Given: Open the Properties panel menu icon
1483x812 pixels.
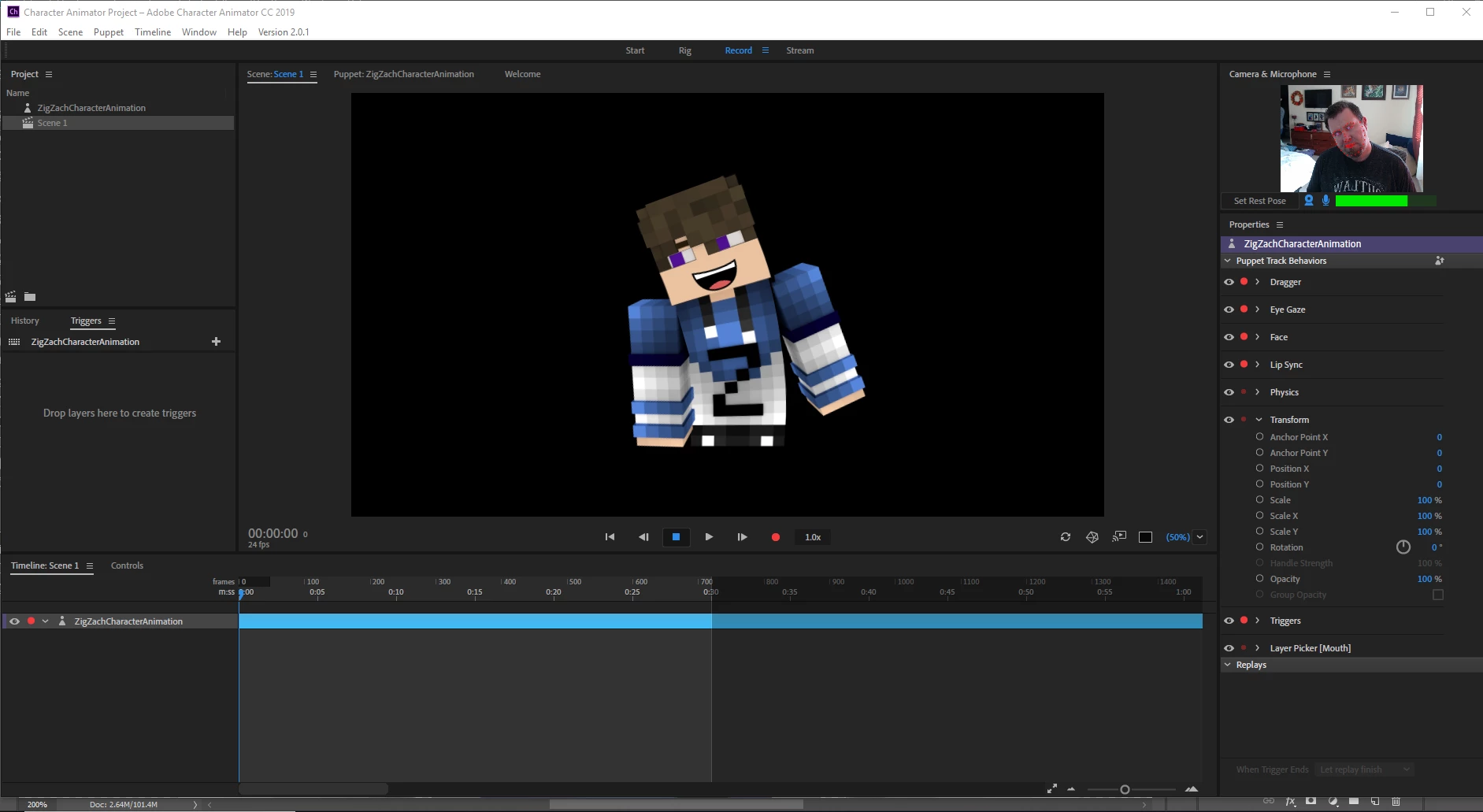Looking at the screenshot, I should (1280, 224).
